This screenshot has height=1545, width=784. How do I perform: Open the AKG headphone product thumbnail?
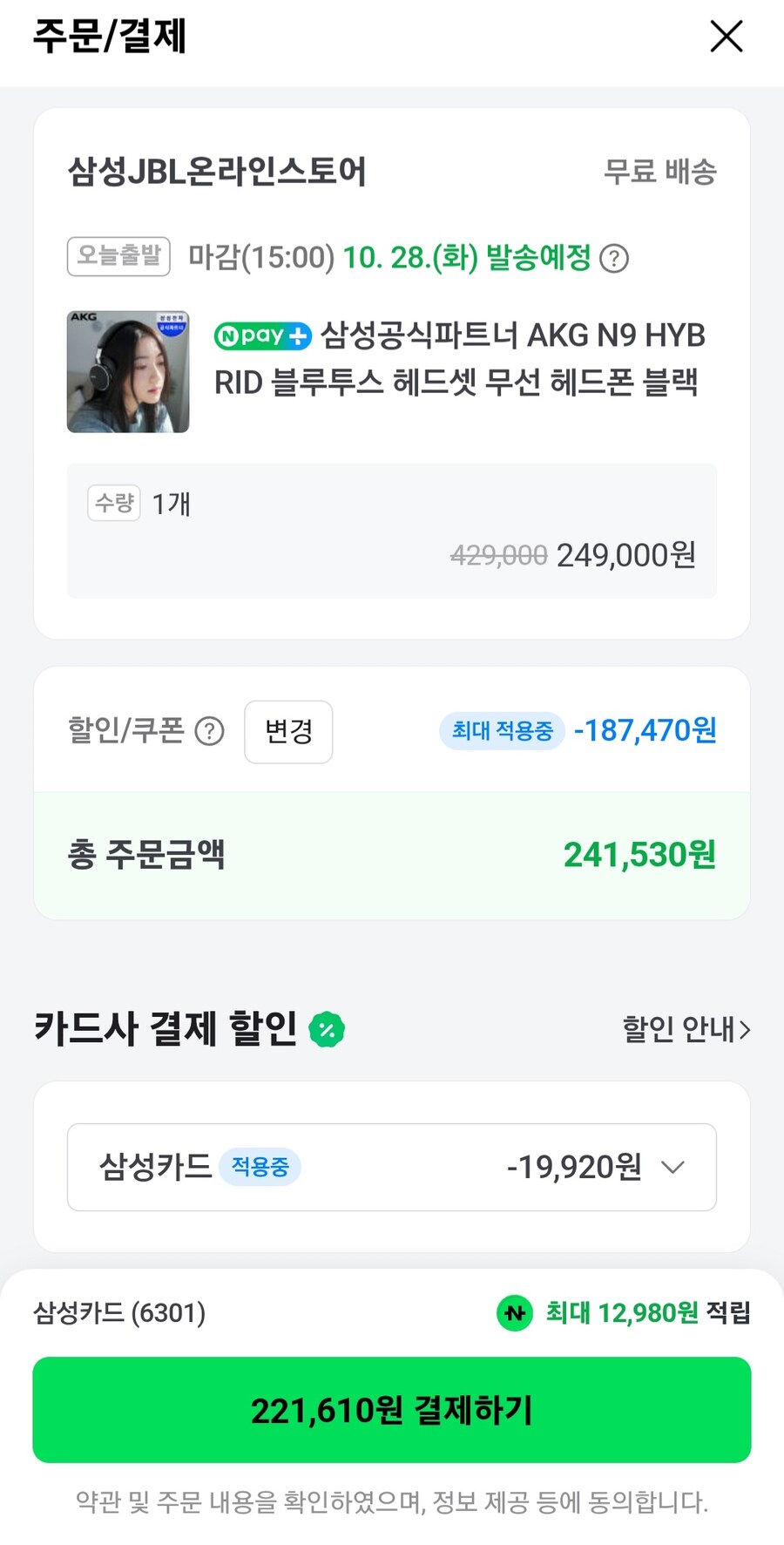click(x=128, y=372)
